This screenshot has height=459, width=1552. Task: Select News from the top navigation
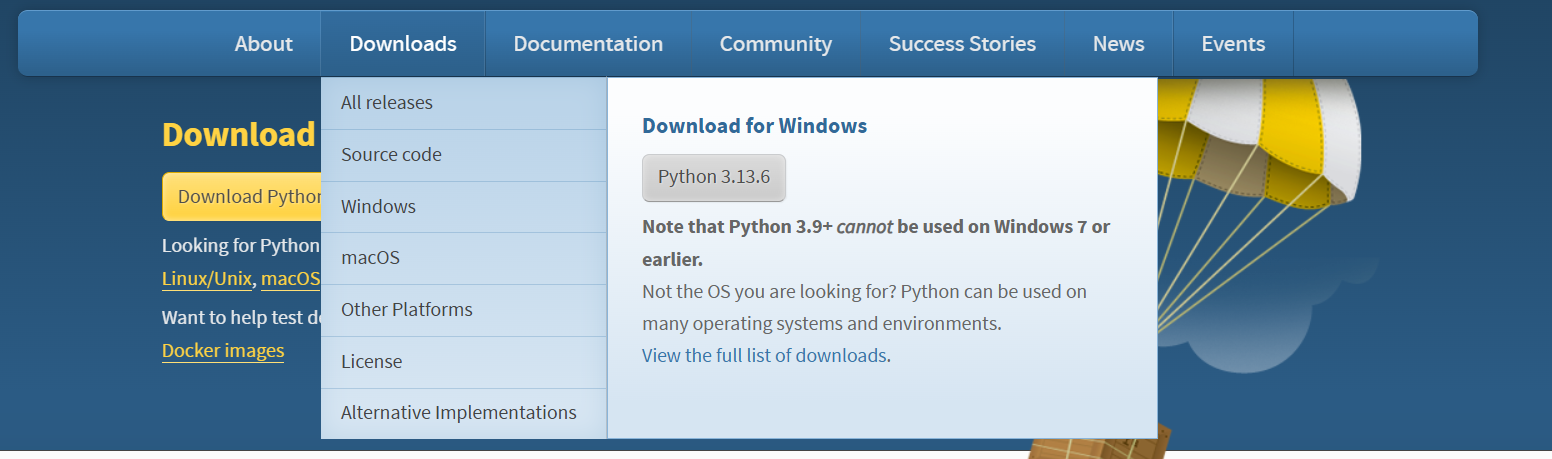point(1118,44)
